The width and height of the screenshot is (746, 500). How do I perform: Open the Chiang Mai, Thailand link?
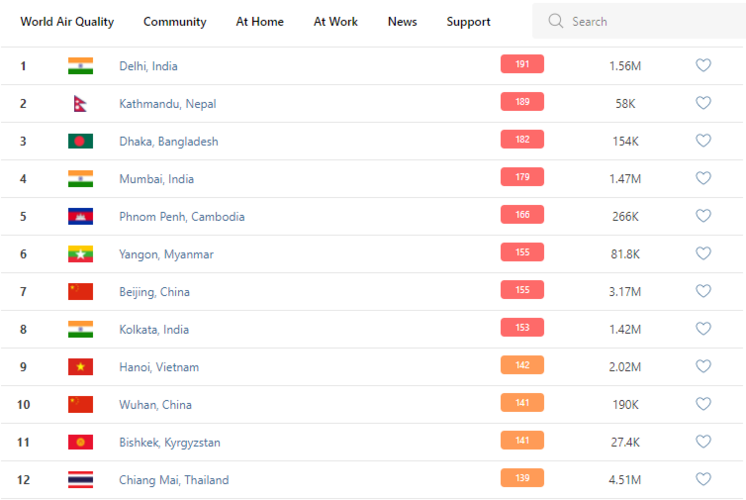174,480
